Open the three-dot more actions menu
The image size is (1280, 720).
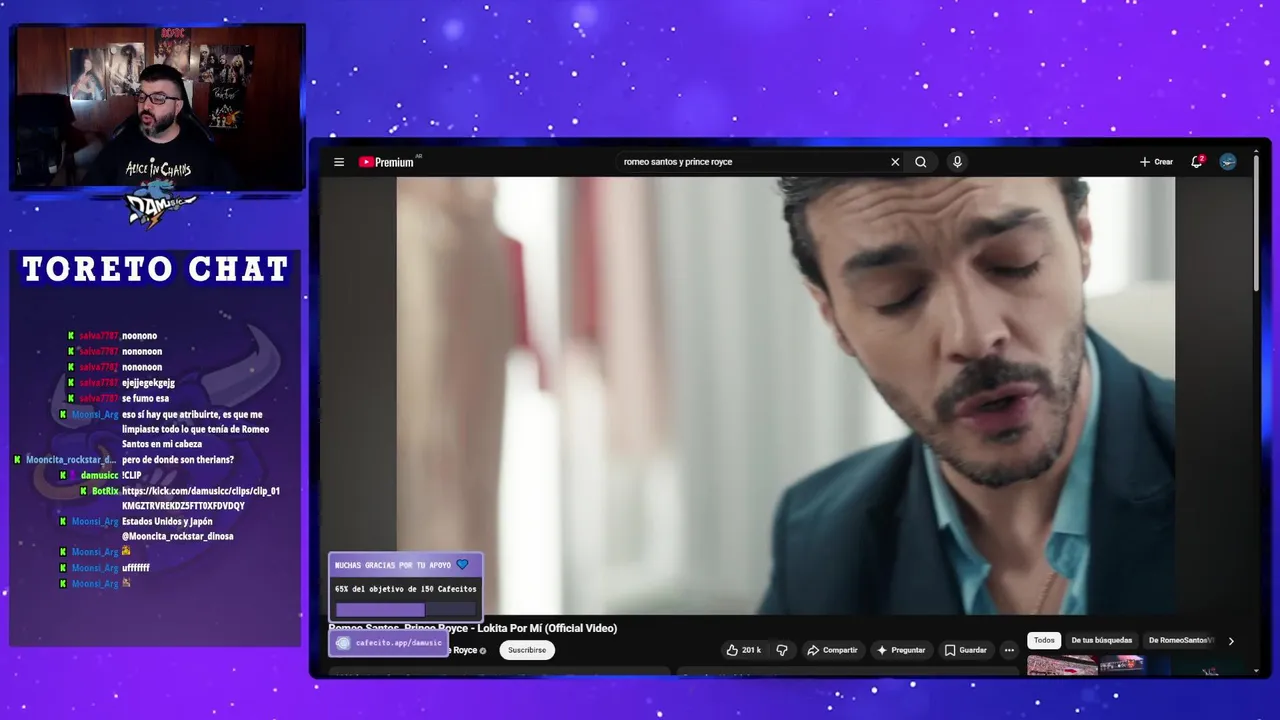coord(1009,650)
